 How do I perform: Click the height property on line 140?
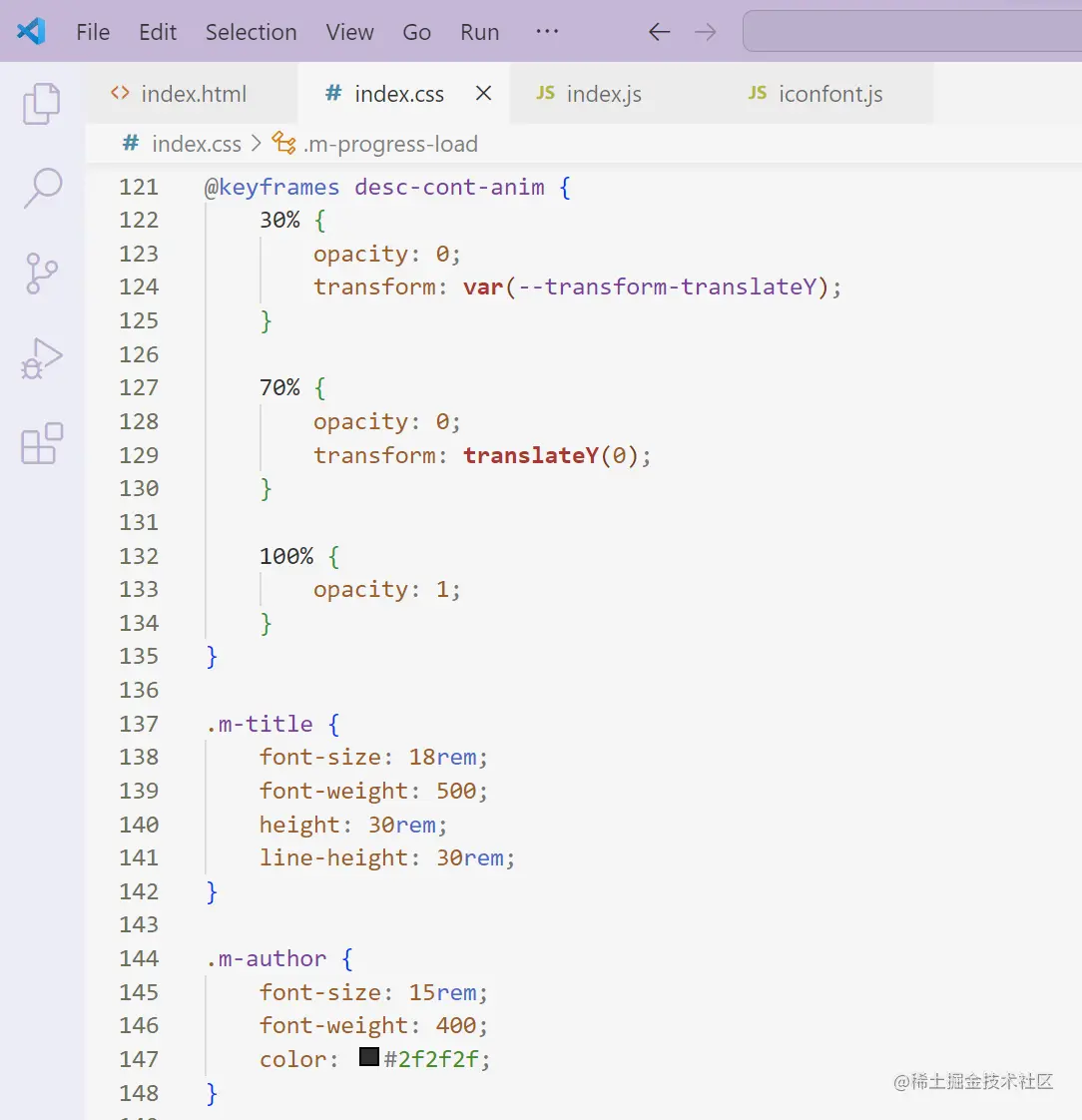point(299,825)
